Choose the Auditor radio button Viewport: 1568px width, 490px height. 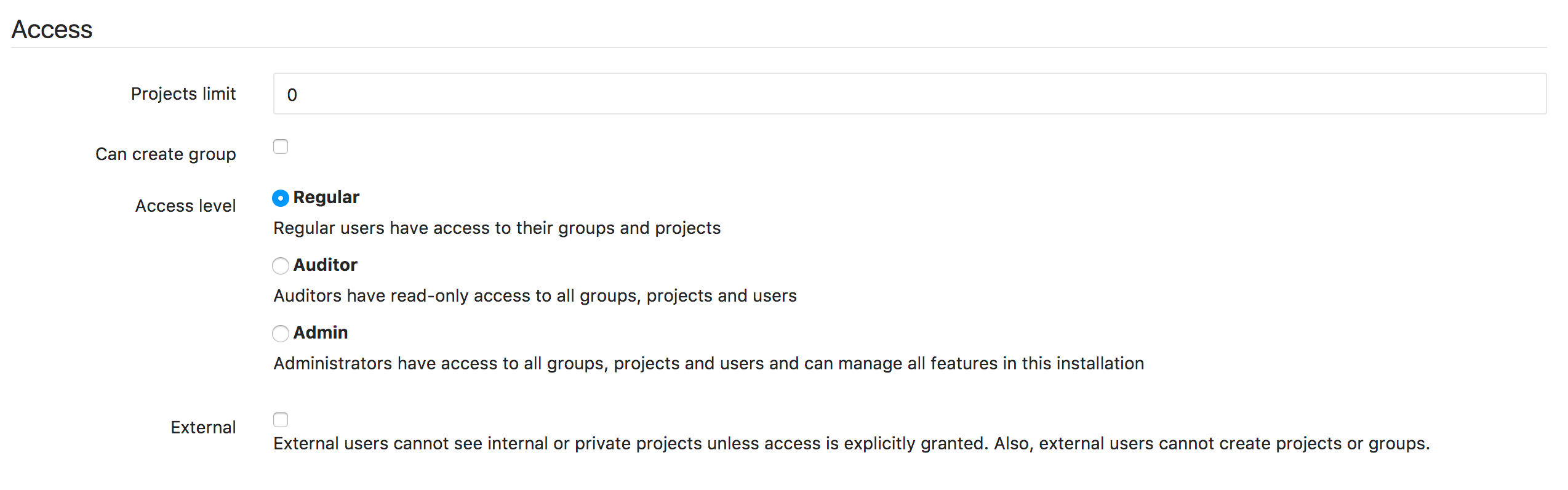click(281, 266)
